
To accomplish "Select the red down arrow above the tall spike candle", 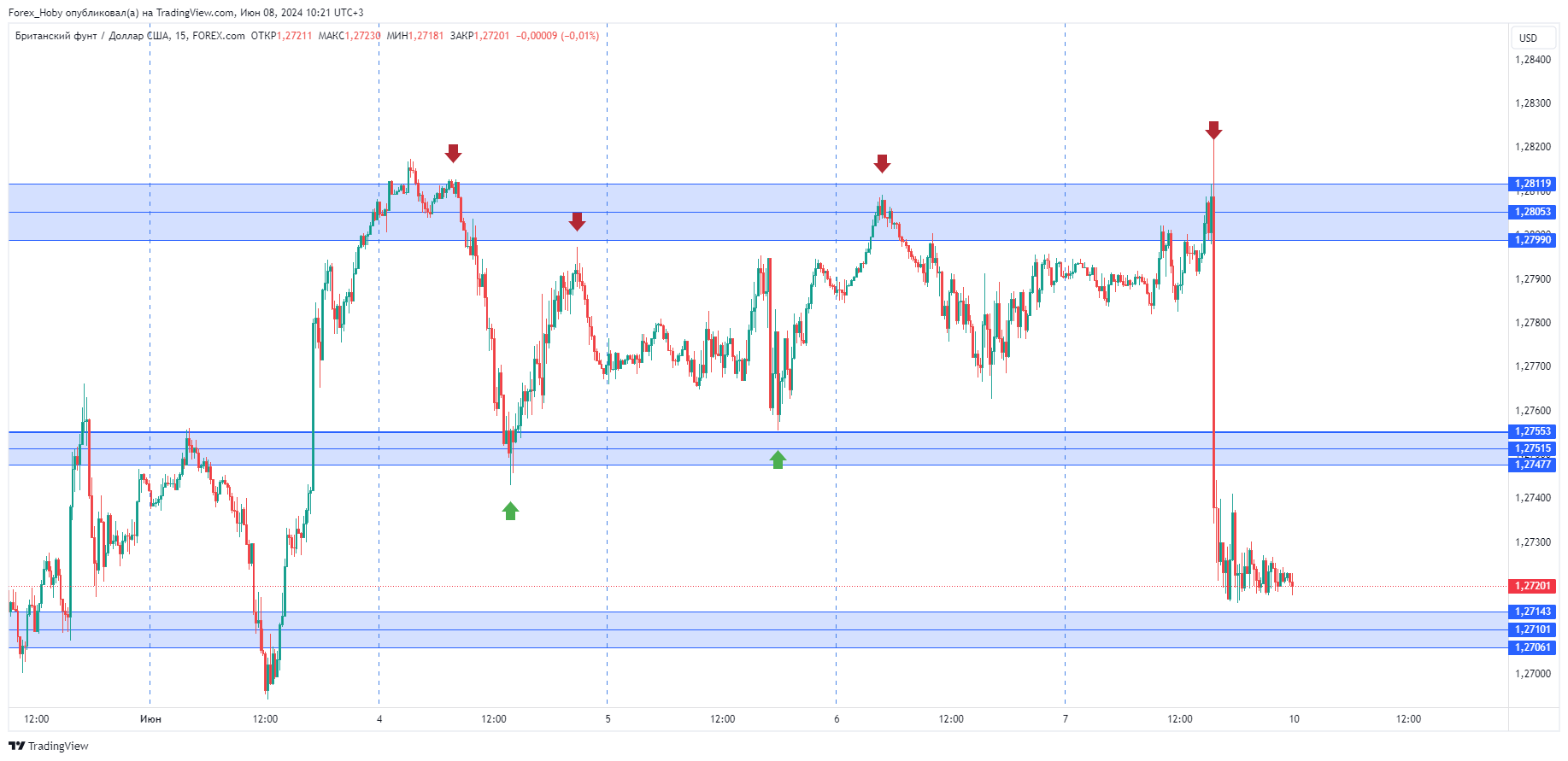I will pos(1213,130).
